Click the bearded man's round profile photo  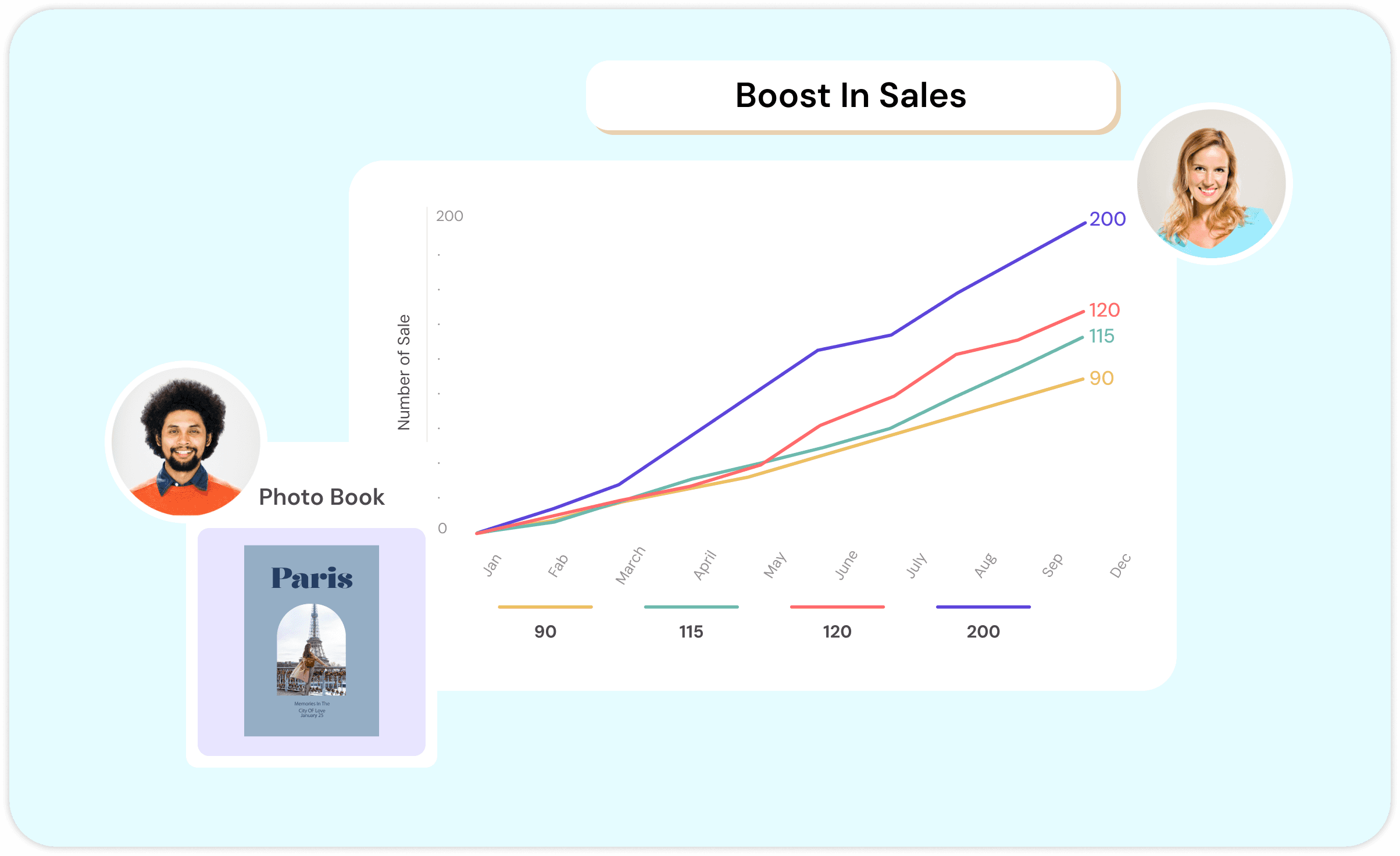pyautogui.click(x=185, y=441)
